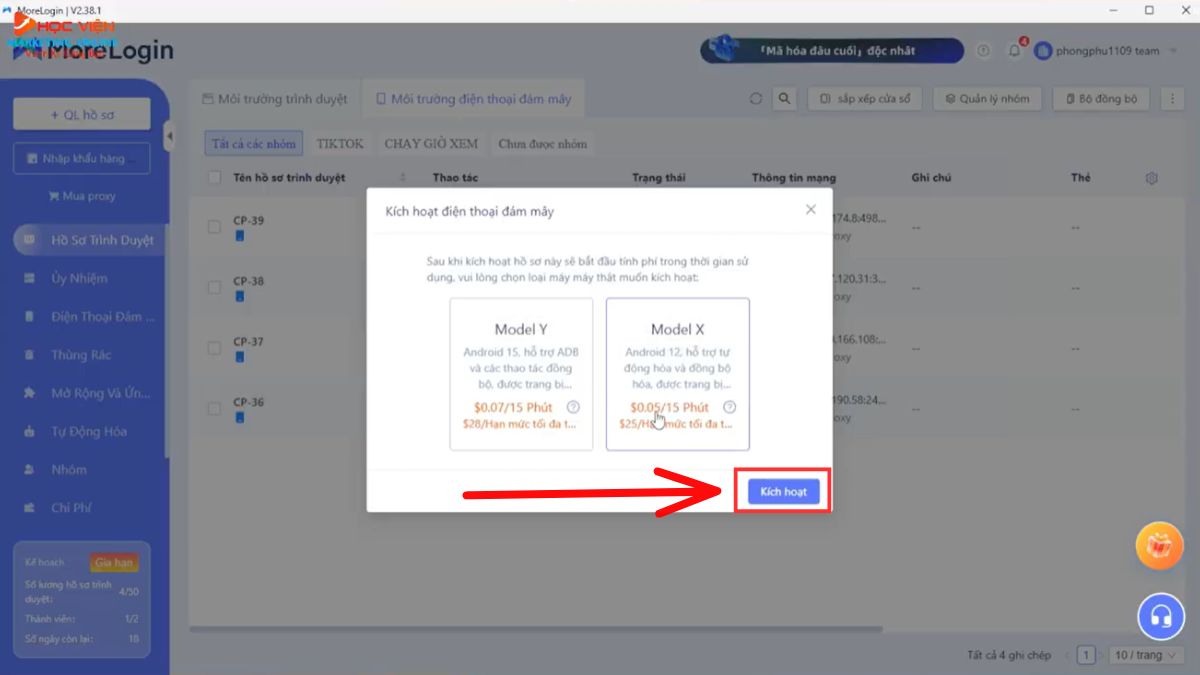Click the profile name CP-37
1200x675 pixels.
[x=249, y=341]
